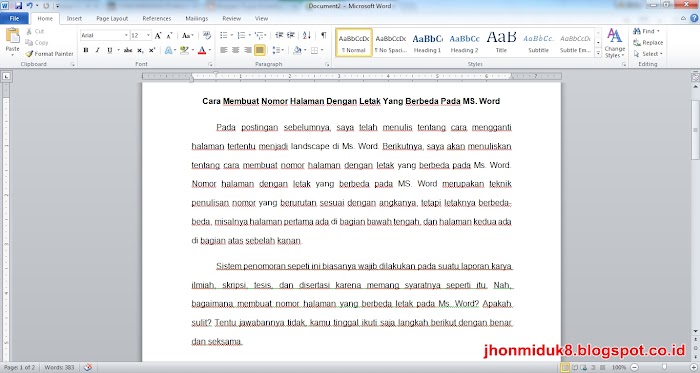Apply the Heading 1 style
Screen dimensions: 700x373
[427, 43]
